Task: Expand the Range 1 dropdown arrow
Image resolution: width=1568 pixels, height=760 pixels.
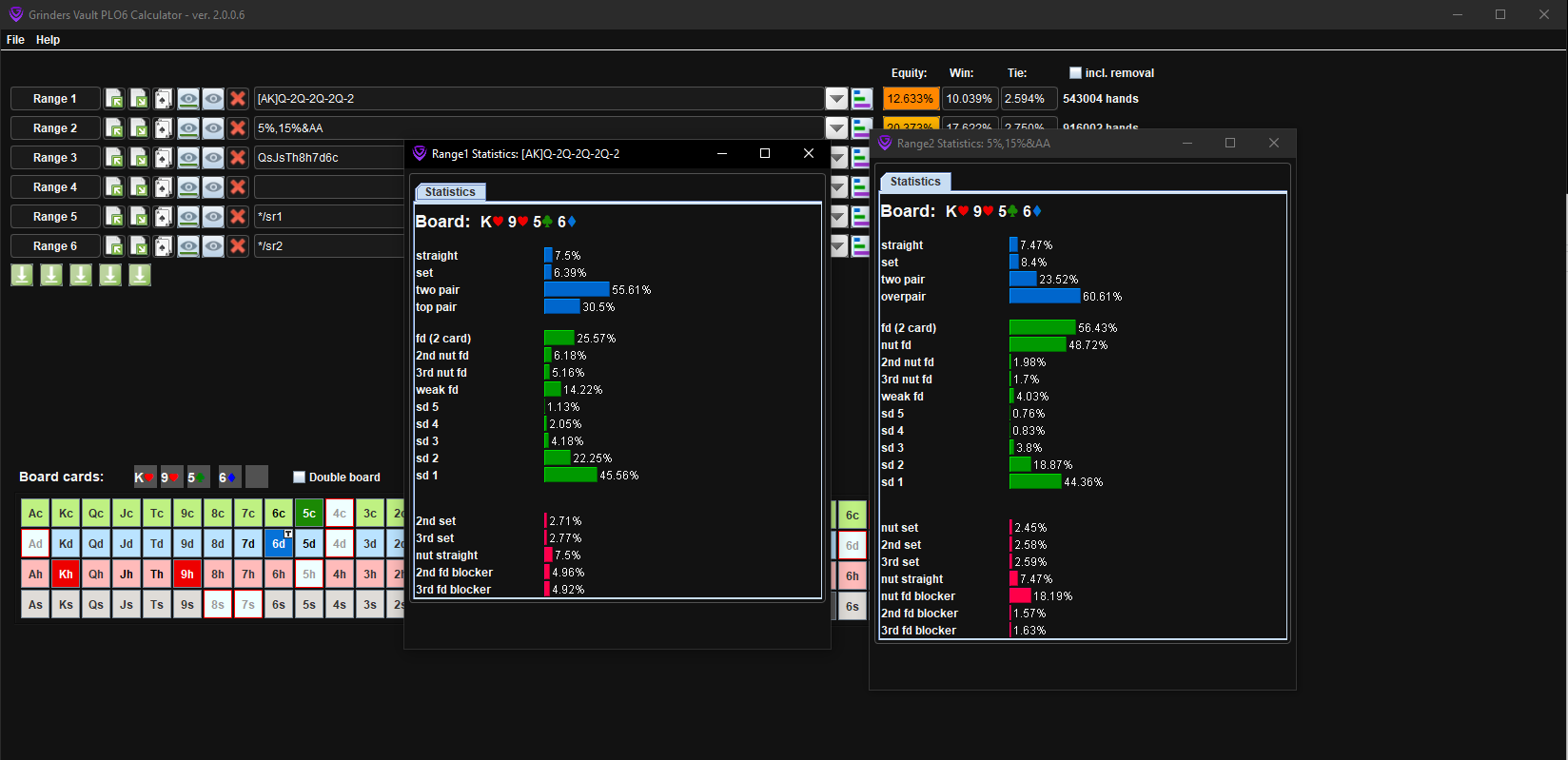Action: pyautogui.click(x=836, y=99)
